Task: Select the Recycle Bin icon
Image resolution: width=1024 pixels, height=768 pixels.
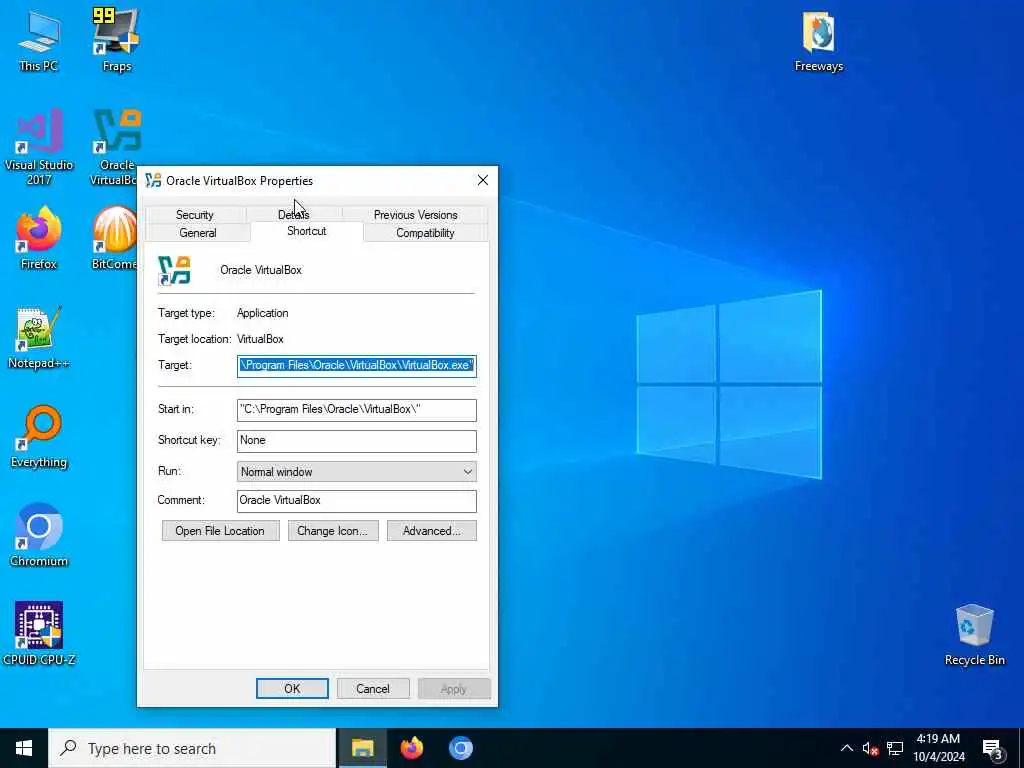Action: [x=974, y=635]
